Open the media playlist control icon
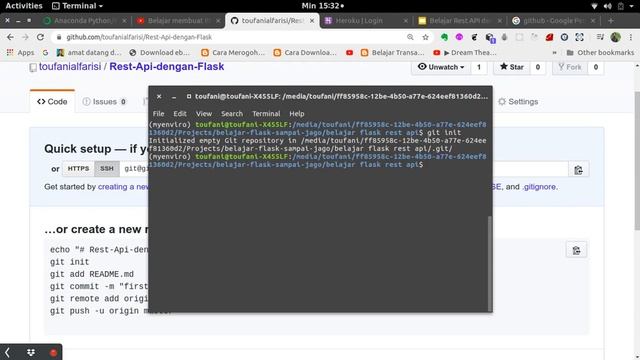Screen dimensions: 640x360 click(600, 37)
